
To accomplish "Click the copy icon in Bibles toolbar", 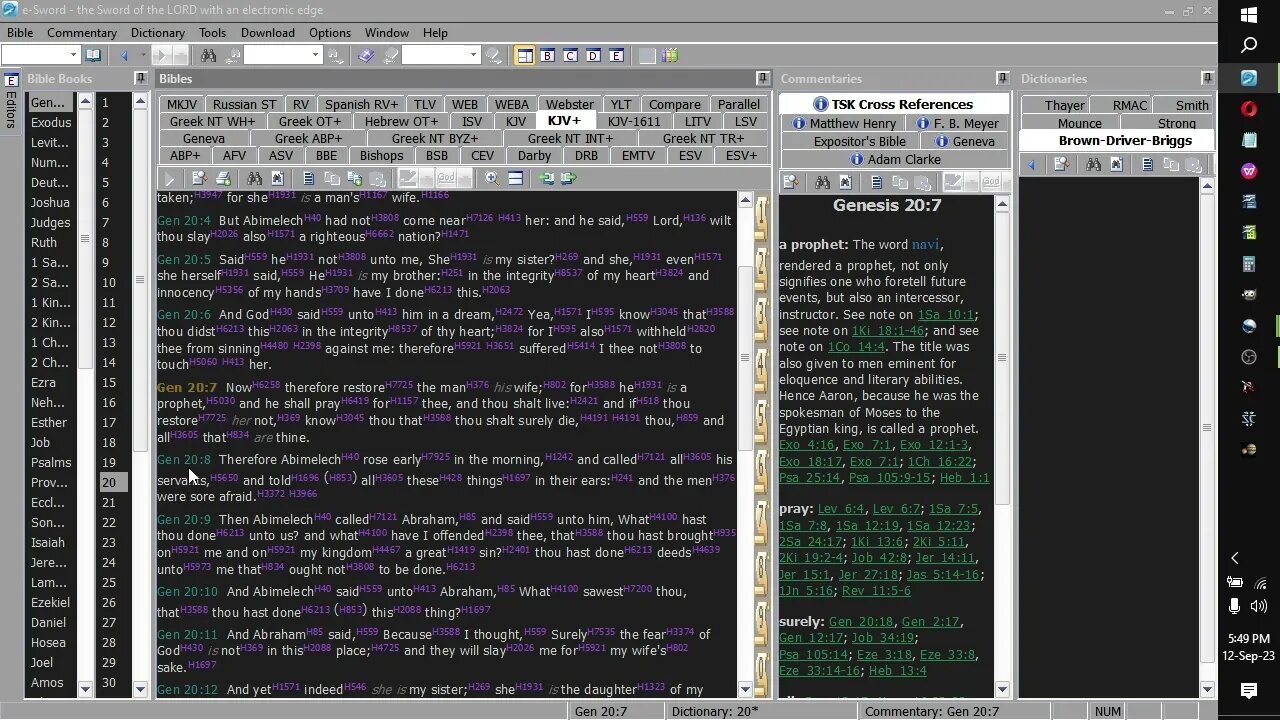I will [331, 179].
